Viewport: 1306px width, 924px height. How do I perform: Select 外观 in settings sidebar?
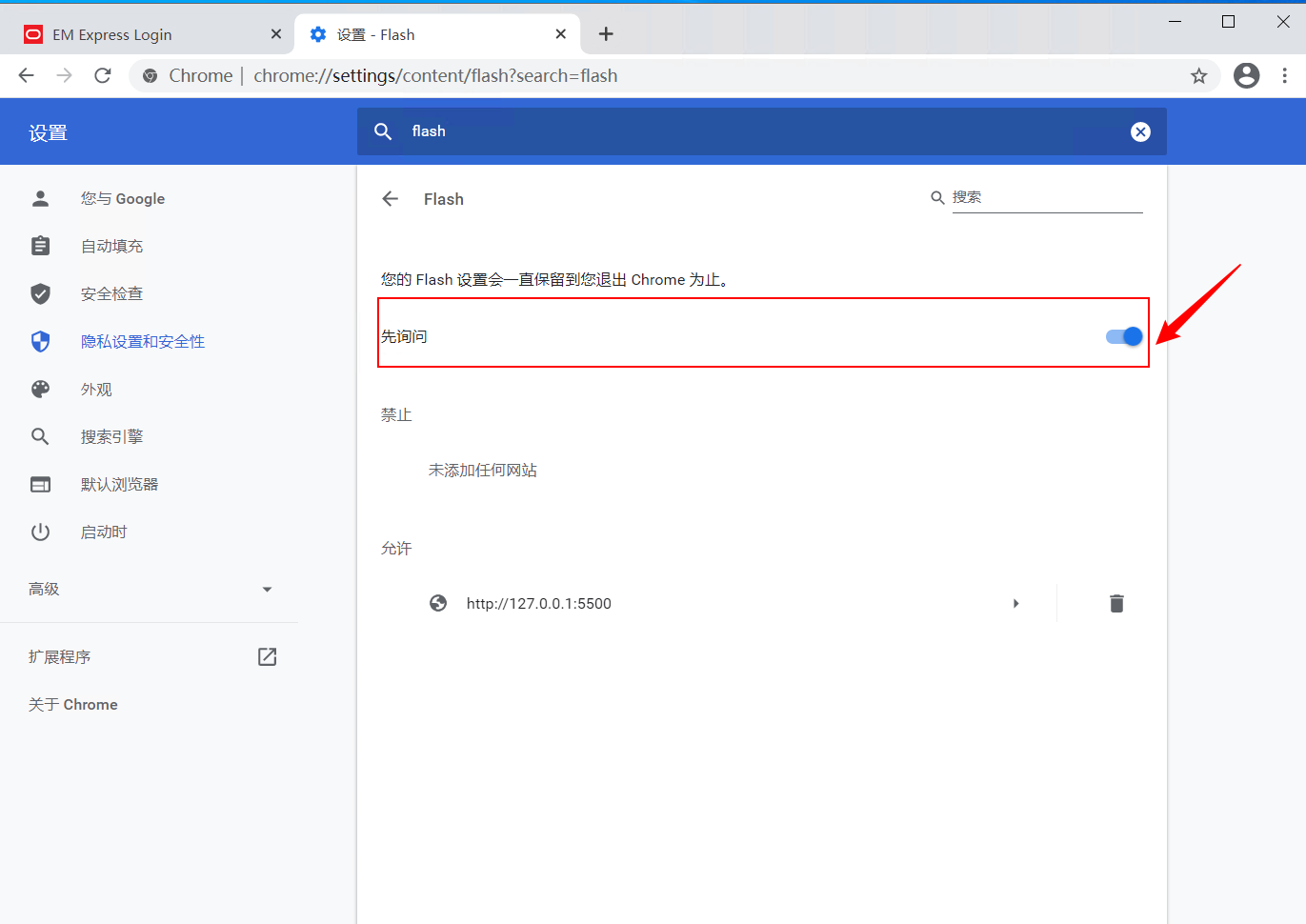96,390
